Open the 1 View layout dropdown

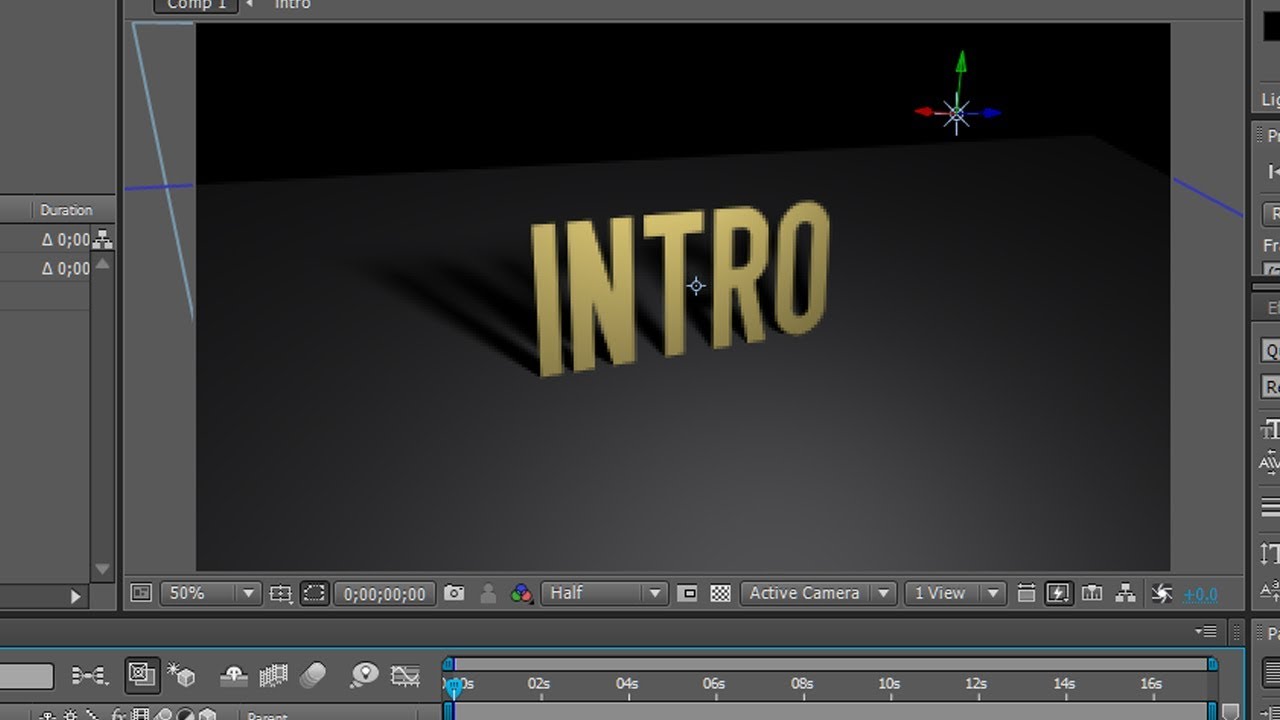coord(954,593)
